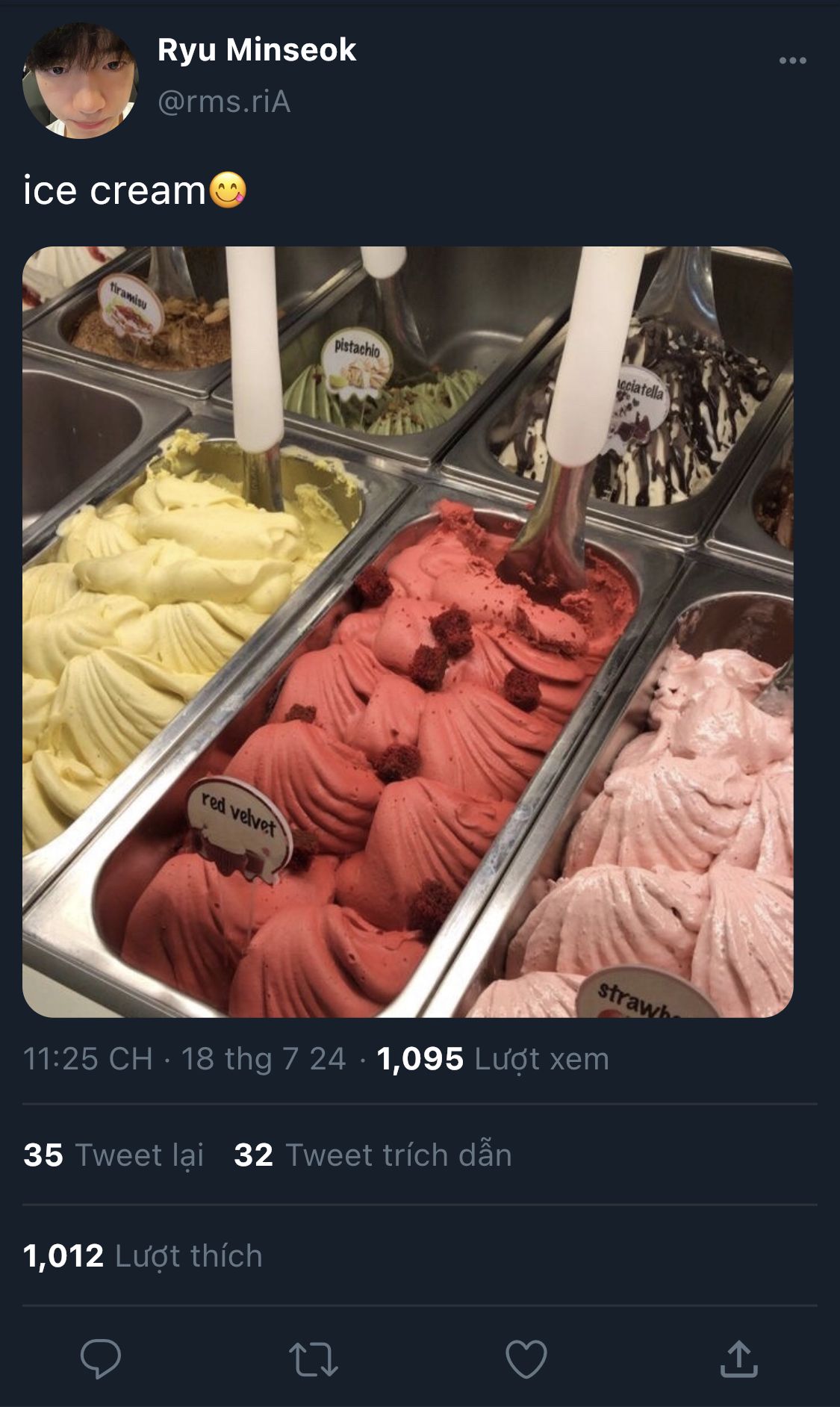Open the three-dot more options menu

(792, 60)
